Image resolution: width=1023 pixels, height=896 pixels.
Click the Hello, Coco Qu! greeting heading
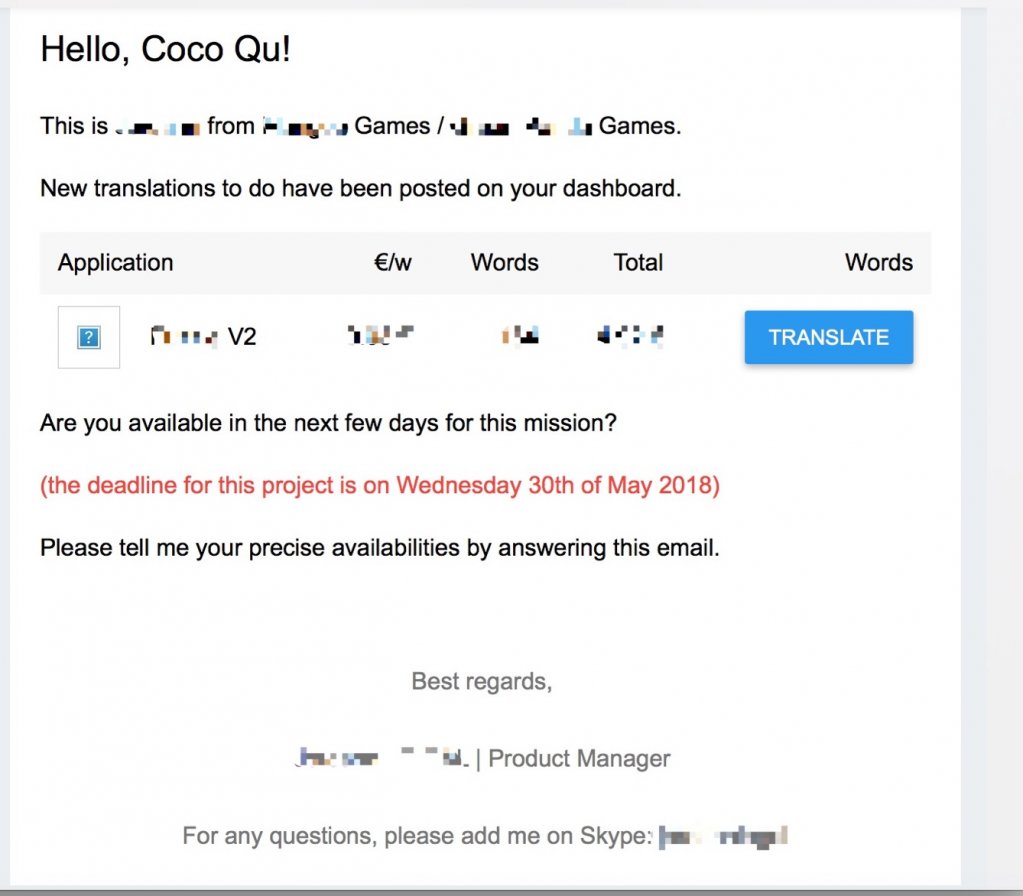[x=166, y=49]
